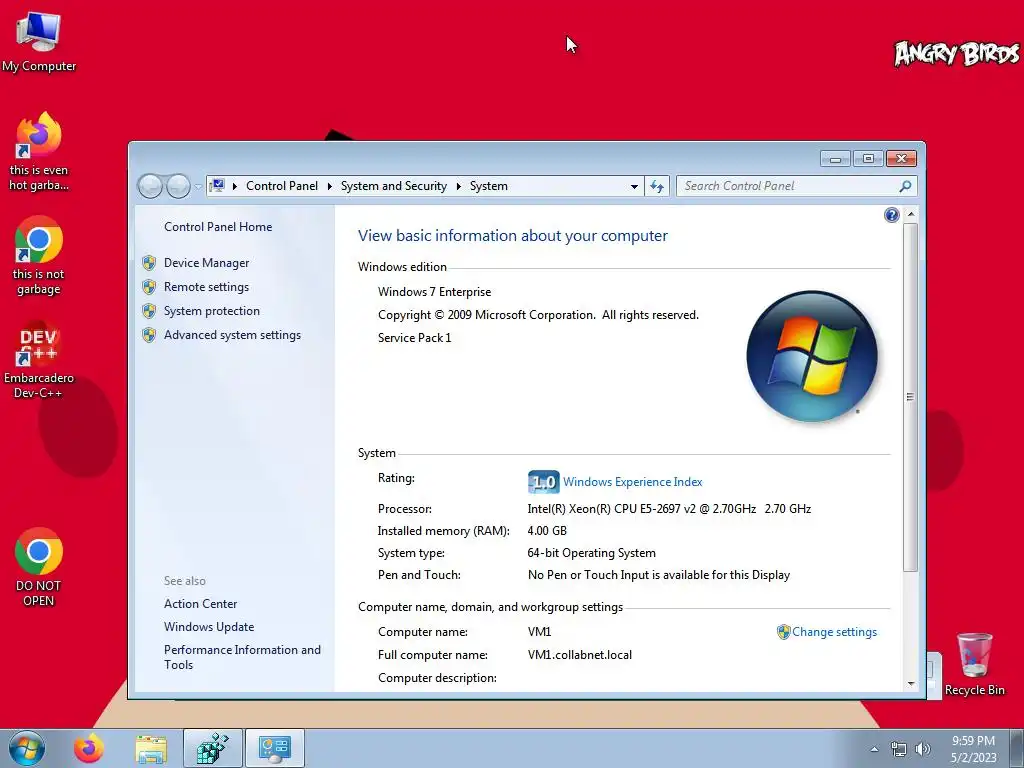Click the '4.00 GB' installed memory value
This screenshot has width=1024, height=768.
(x=547, y=531)
